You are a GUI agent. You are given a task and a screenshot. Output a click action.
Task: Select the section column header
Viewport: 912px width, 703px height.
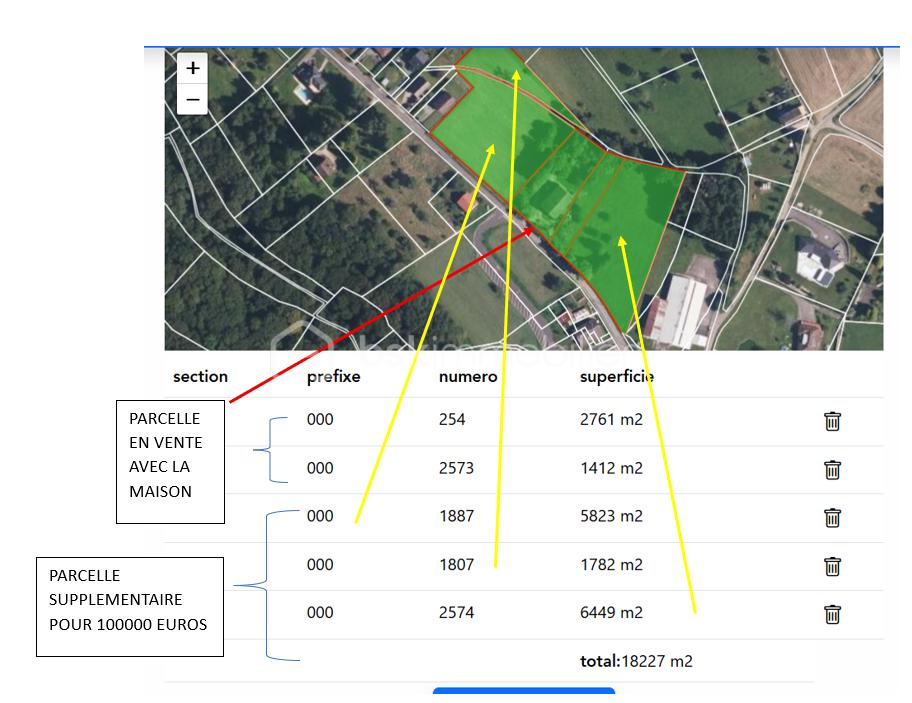pos(200,376)
